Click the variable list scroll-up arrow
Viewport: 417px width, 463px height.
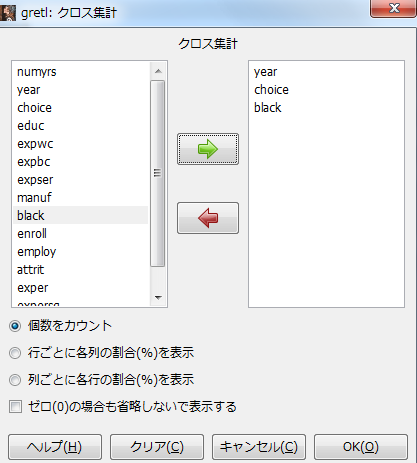coord(158,71)
